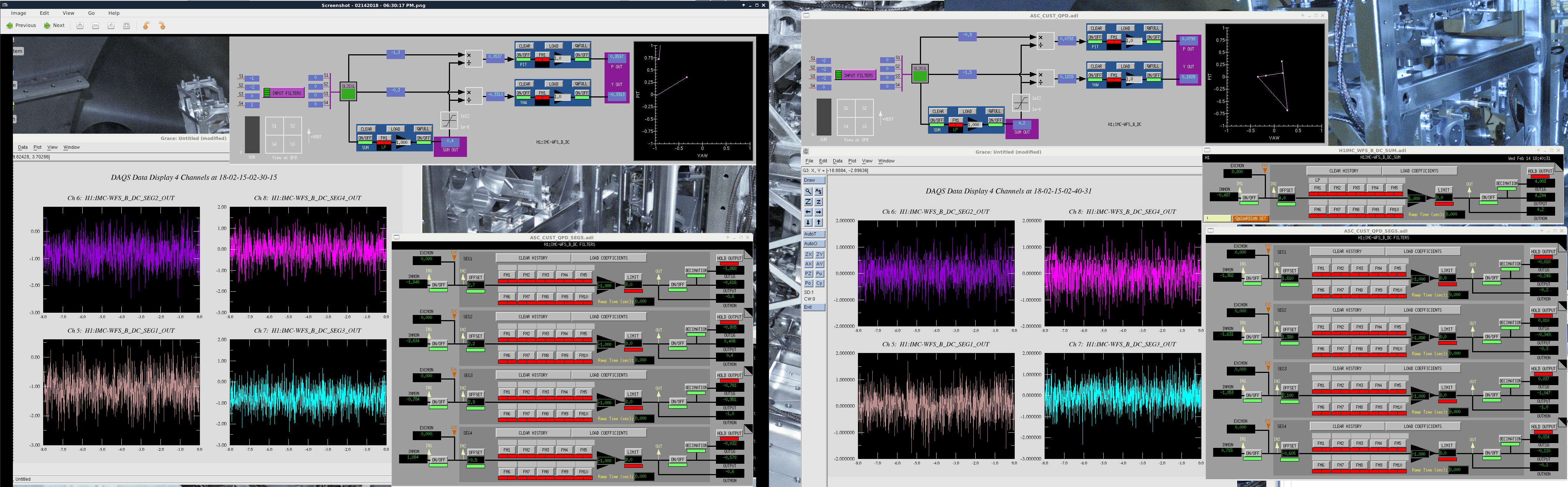Screen dimensions: 1568x487
Task: Open the Go menu in image viewer
Action: click(x=91, y=13)
